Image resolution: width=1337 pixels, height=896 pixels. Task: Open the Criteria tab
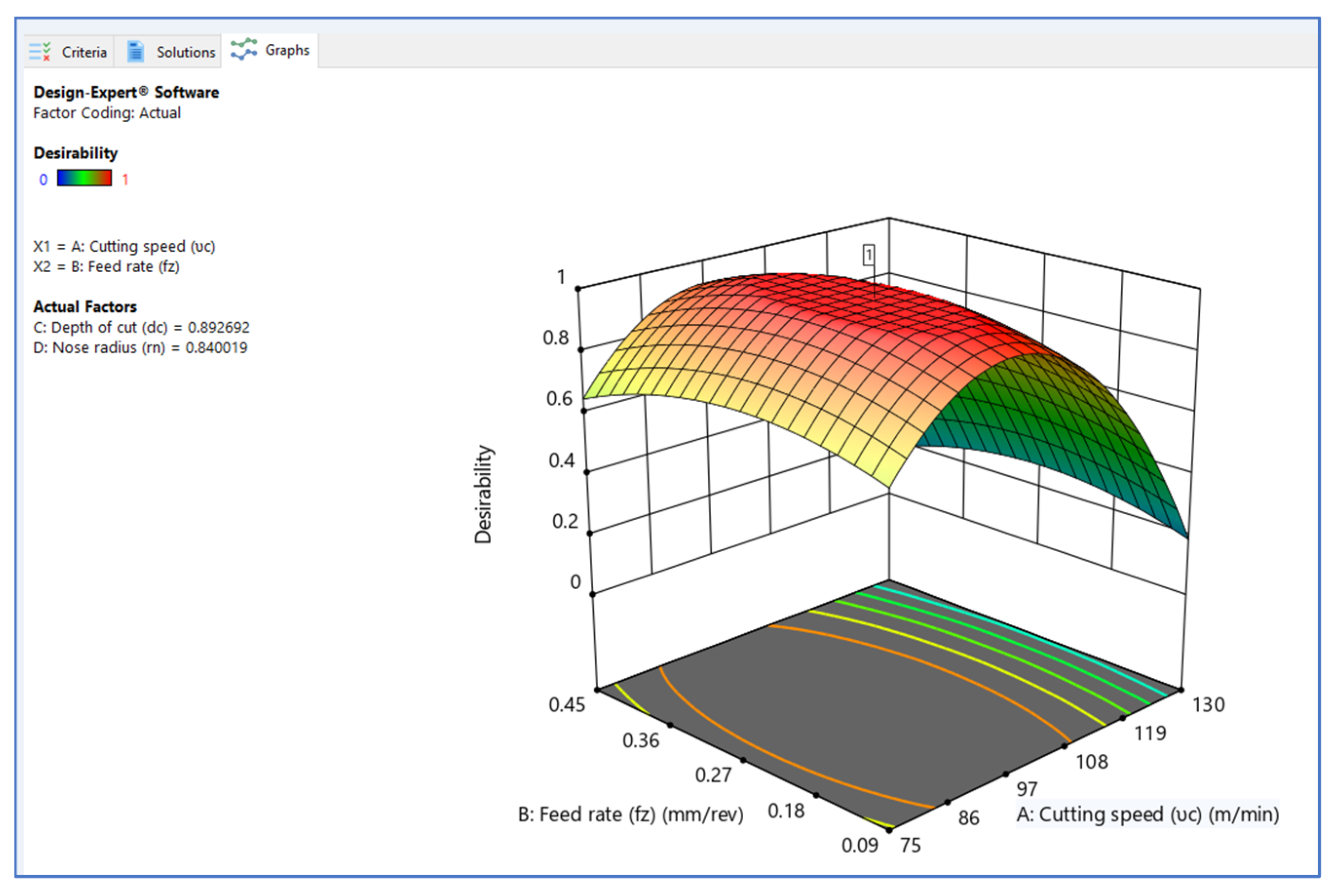[84, 52]
